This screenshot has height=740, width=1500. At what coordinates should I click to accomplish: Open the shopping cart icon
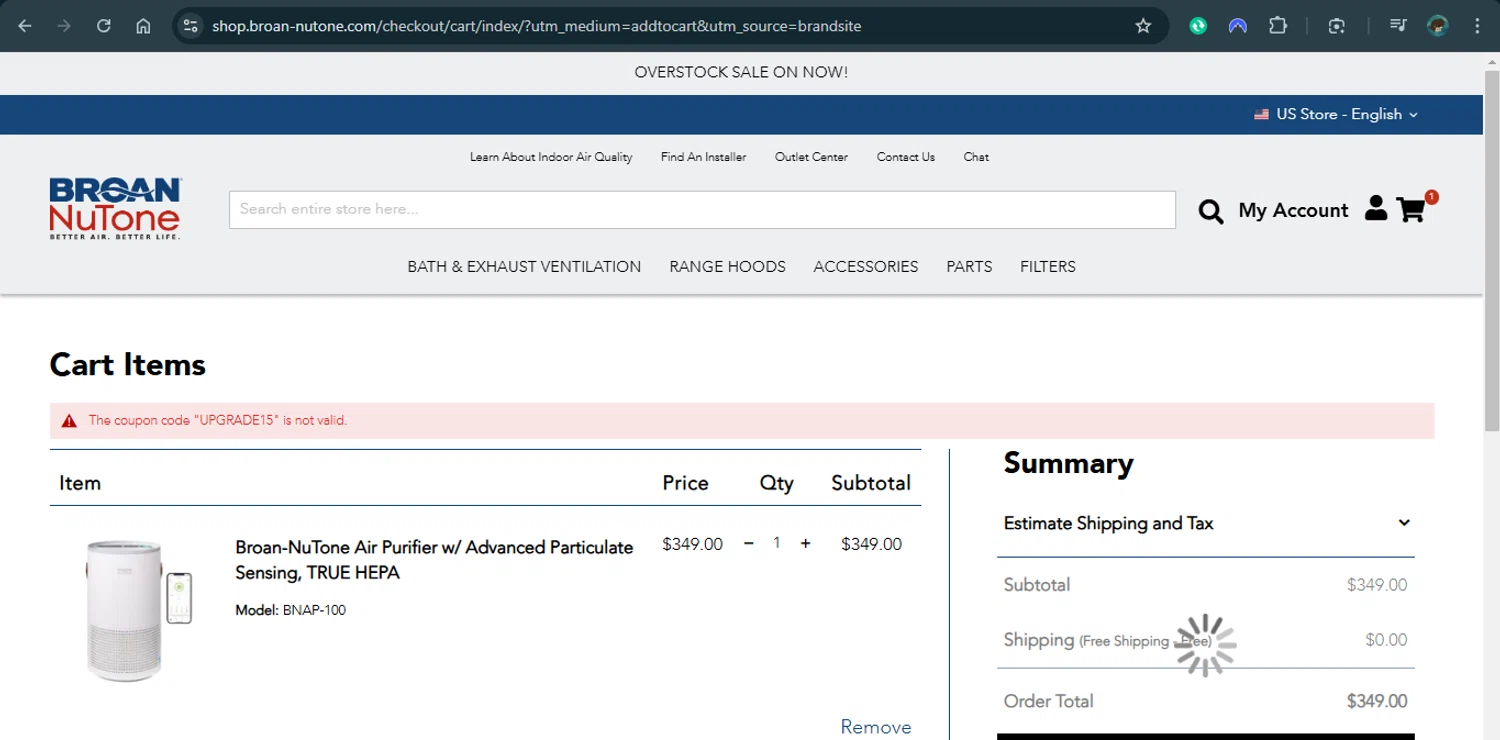[1411, 210]
